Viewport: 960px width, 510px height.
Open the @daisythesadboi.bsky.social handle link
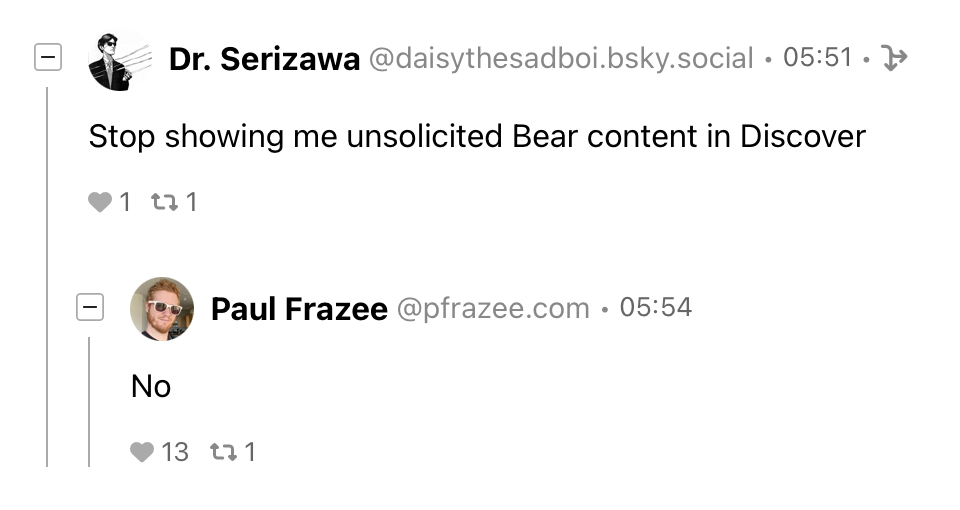point(561,59)
